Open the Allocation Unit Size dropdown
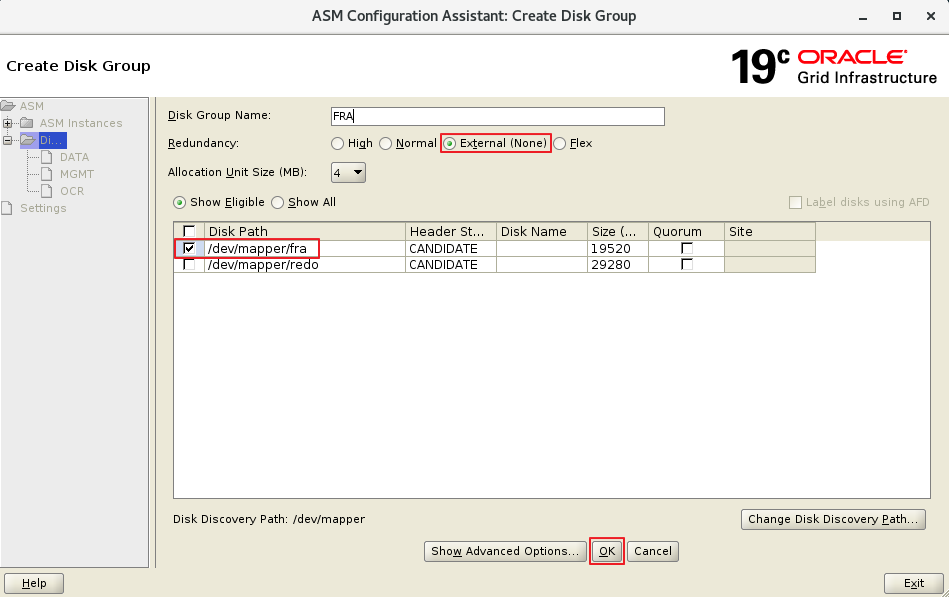This screenshot has height=597, width=949. pyautogui.click(x=348, y=173)
